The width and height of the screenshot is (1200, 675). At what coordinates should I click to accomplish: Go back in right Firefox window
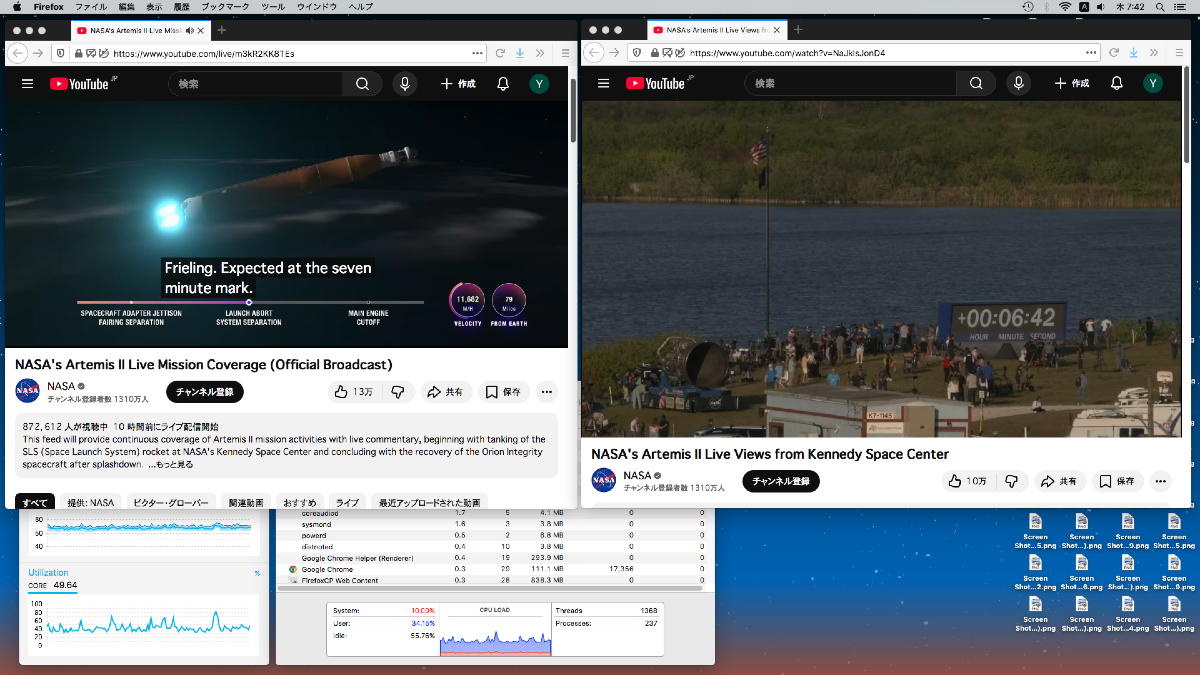click(594, 53)
